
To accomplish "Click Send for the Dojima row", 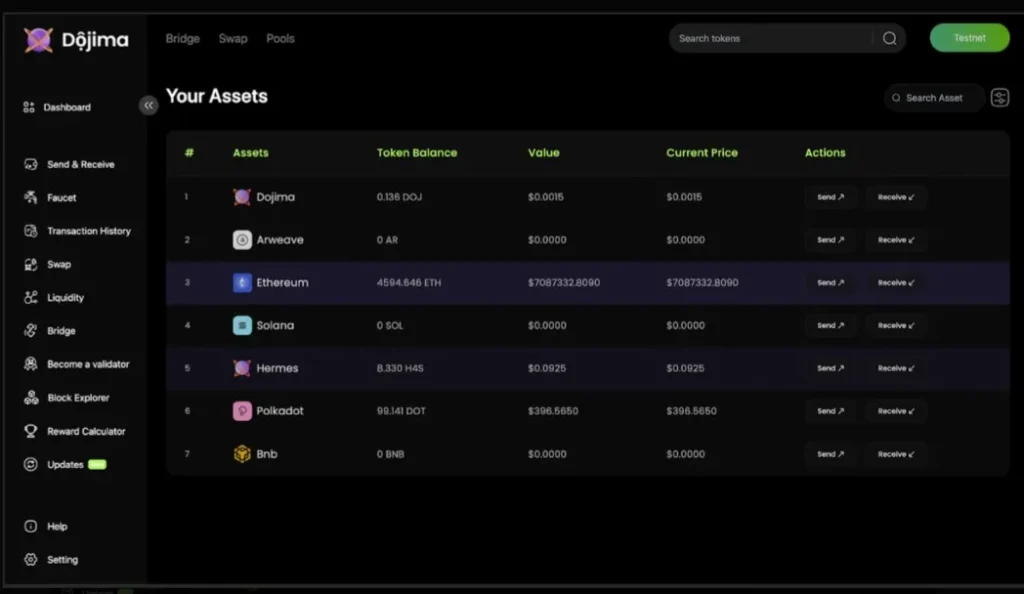I will (831, 196).
